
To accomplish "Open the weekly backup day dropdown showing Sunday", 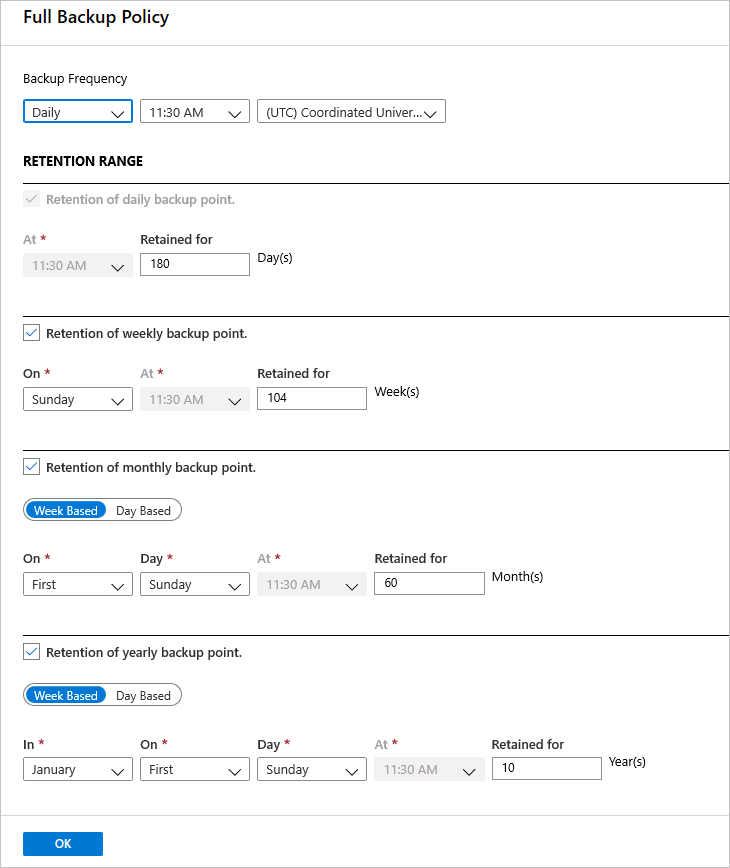I will tap(77, 398).
